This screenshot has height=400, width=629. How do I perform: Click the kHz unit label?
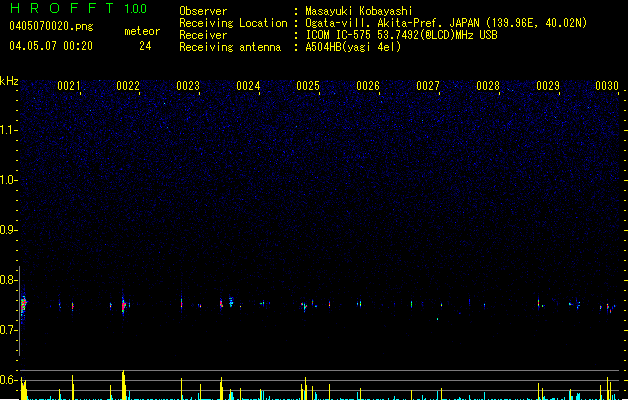[9, 81]
